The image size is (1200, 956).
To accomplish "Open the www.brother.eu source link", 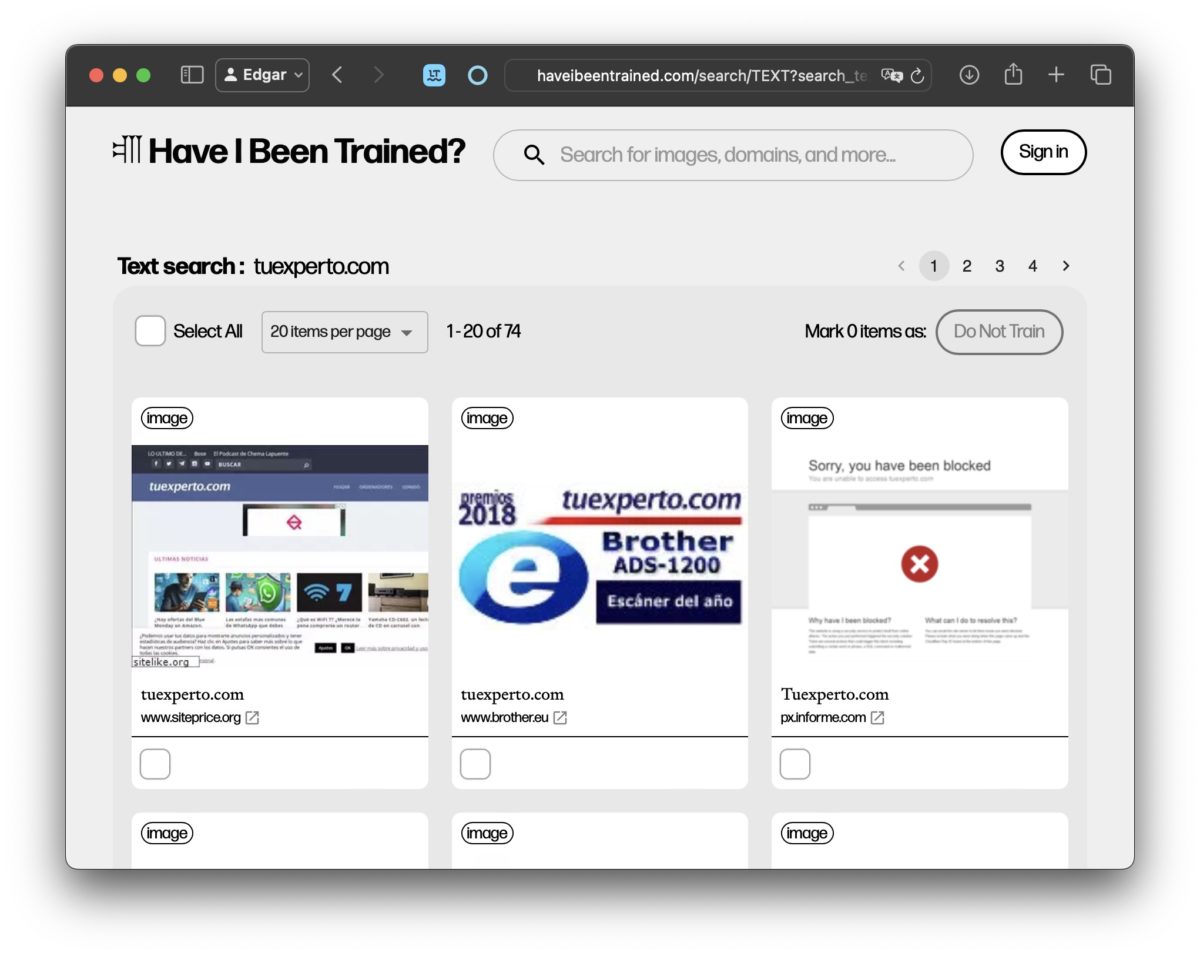I will 505,718.
